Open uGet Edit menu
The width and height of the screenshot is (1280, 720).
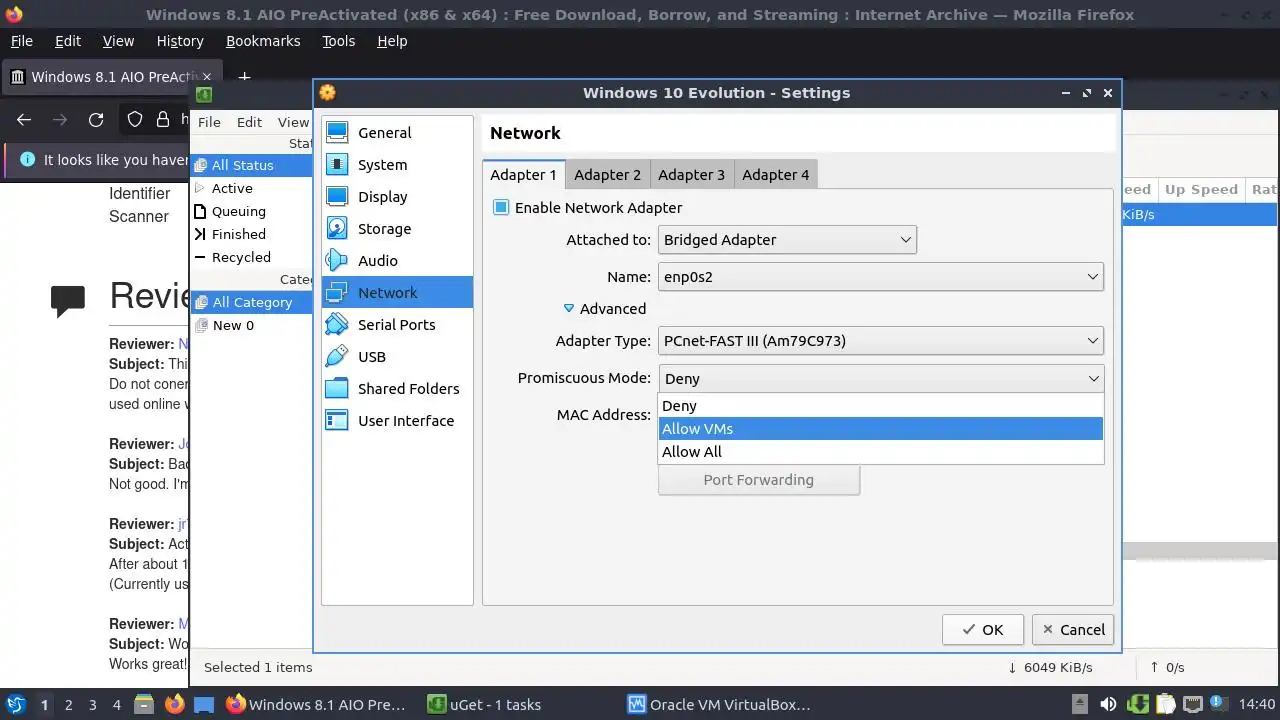[249, 122]
